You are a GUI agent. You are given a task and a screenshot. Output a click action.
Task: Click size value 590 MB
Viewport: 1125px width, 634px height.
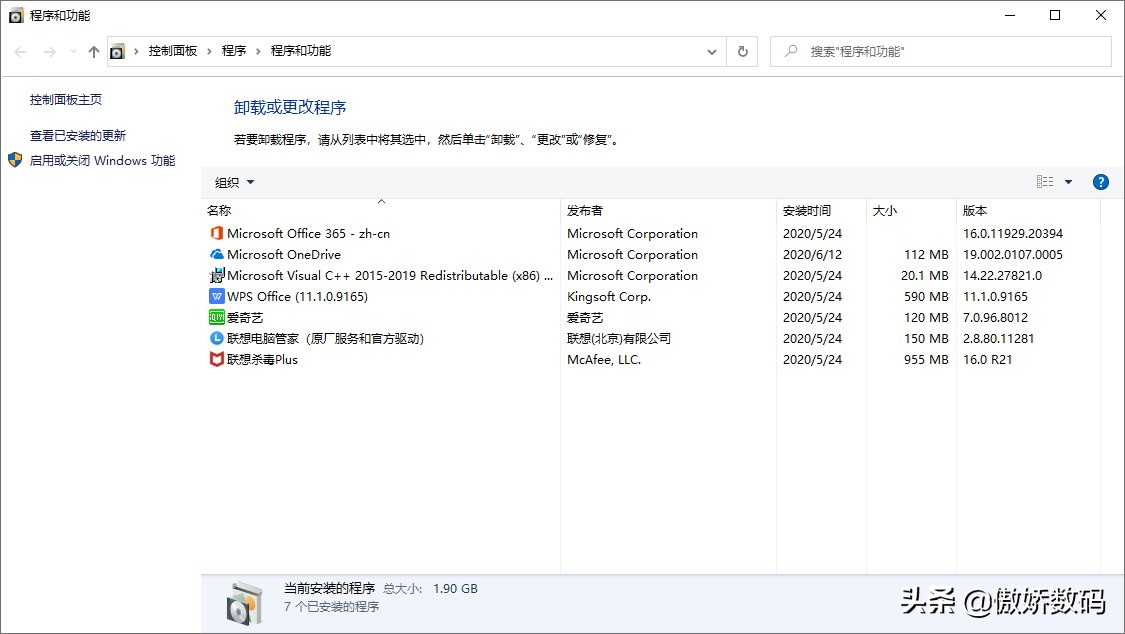[x=926, y=296]
